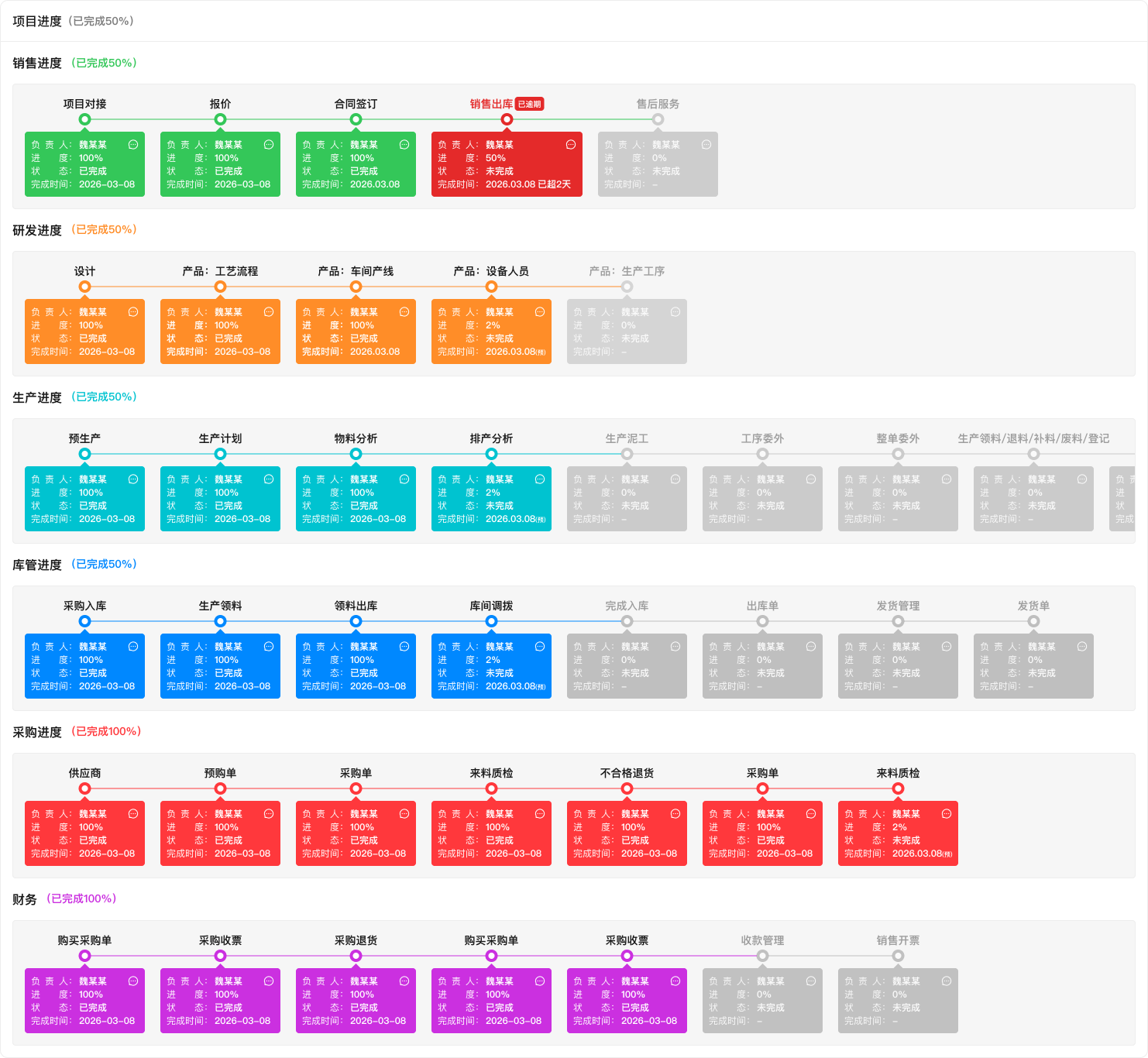Screen dimensions: 1148x1058
Task: Select the 合同签订 timeline node
Action: tap(356, 119)
